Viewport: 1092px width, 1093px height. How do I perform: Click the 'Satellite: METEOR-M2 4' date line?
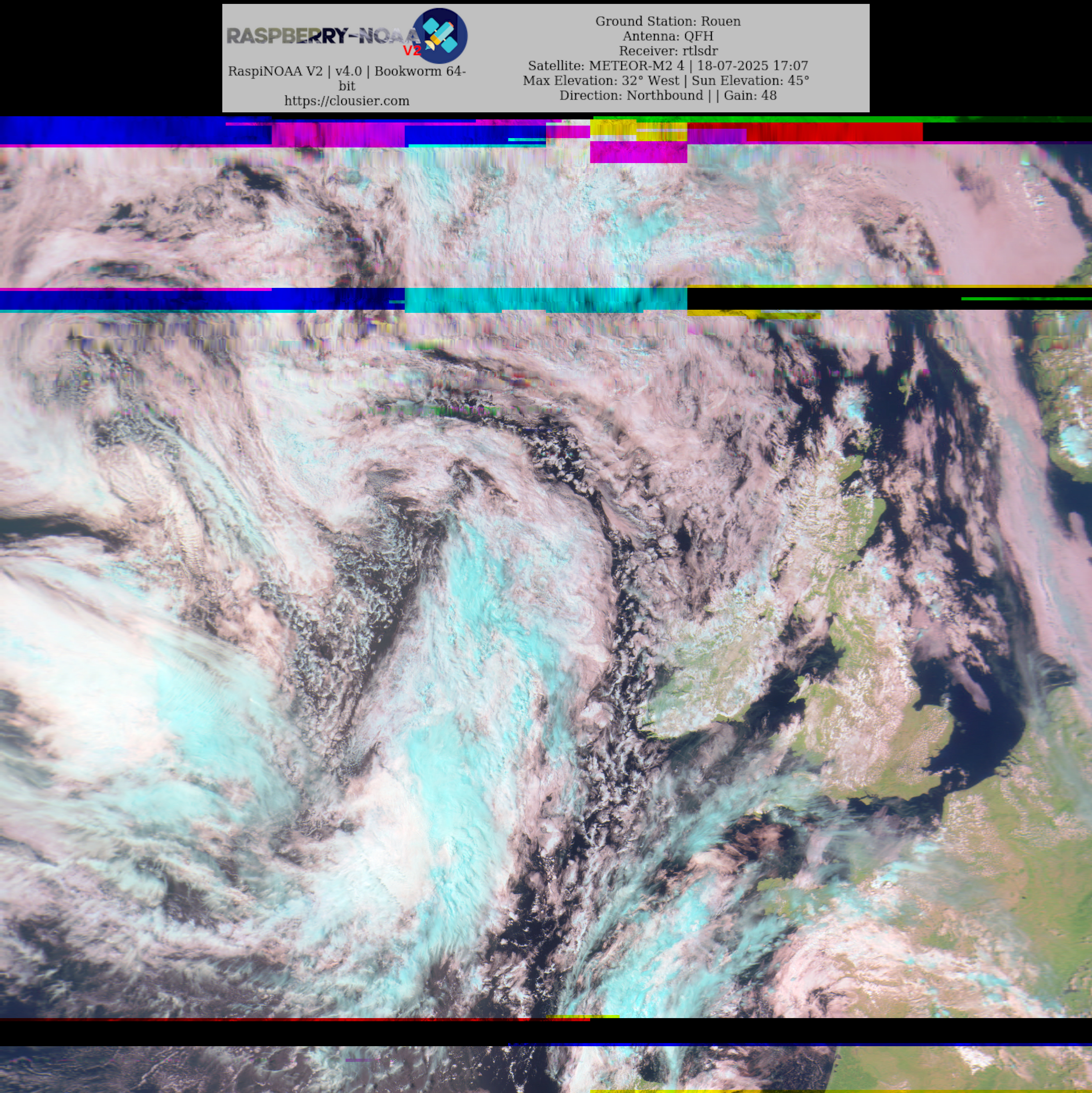(668, 66)
